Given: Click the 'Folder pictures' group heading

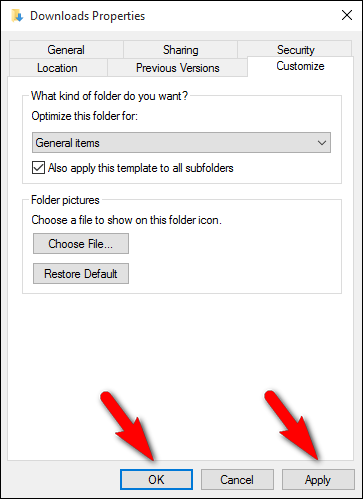Looking at the screenshot, I should tap(65, 200).
